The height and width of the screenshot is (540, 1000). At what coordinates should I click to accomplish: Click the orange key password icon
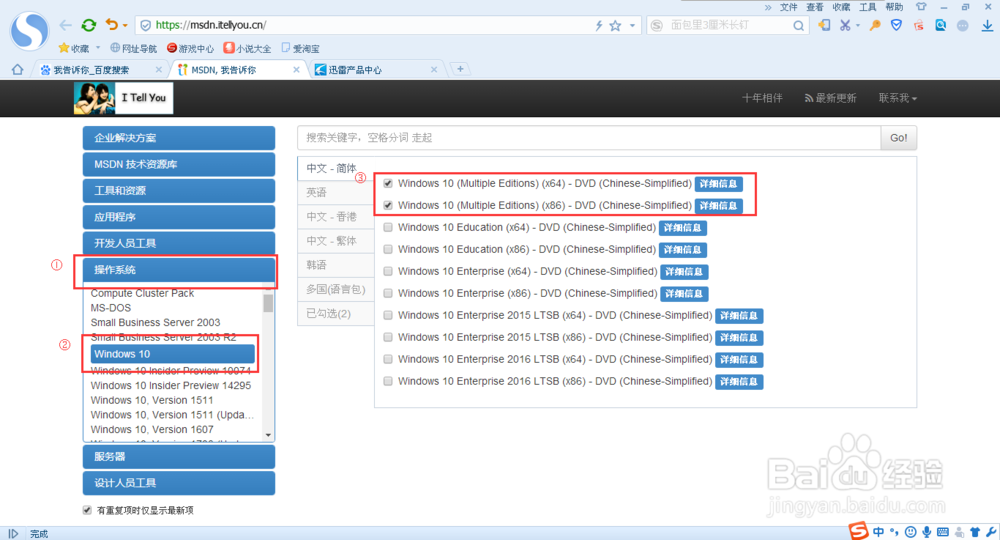click(875, 25)
